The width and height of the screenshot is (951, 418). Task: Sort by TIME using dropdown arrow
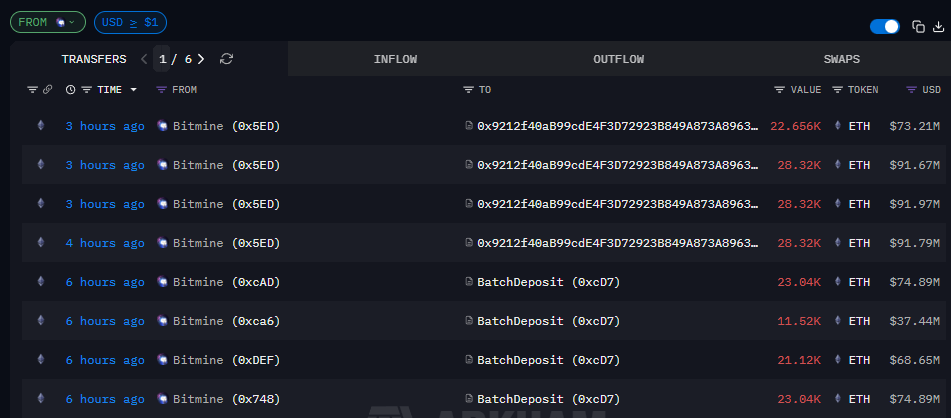133,90
